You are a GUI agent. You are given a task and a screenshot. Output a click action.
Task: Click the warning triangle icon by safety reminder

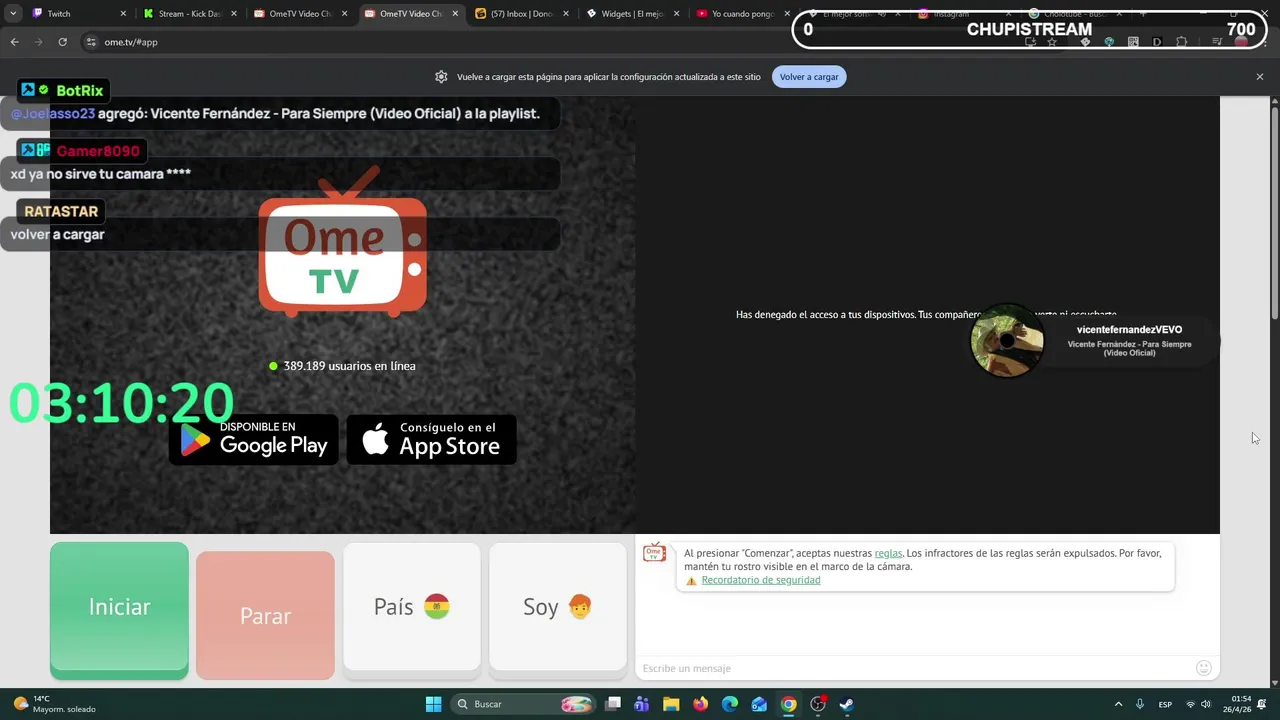pos(691,580)
